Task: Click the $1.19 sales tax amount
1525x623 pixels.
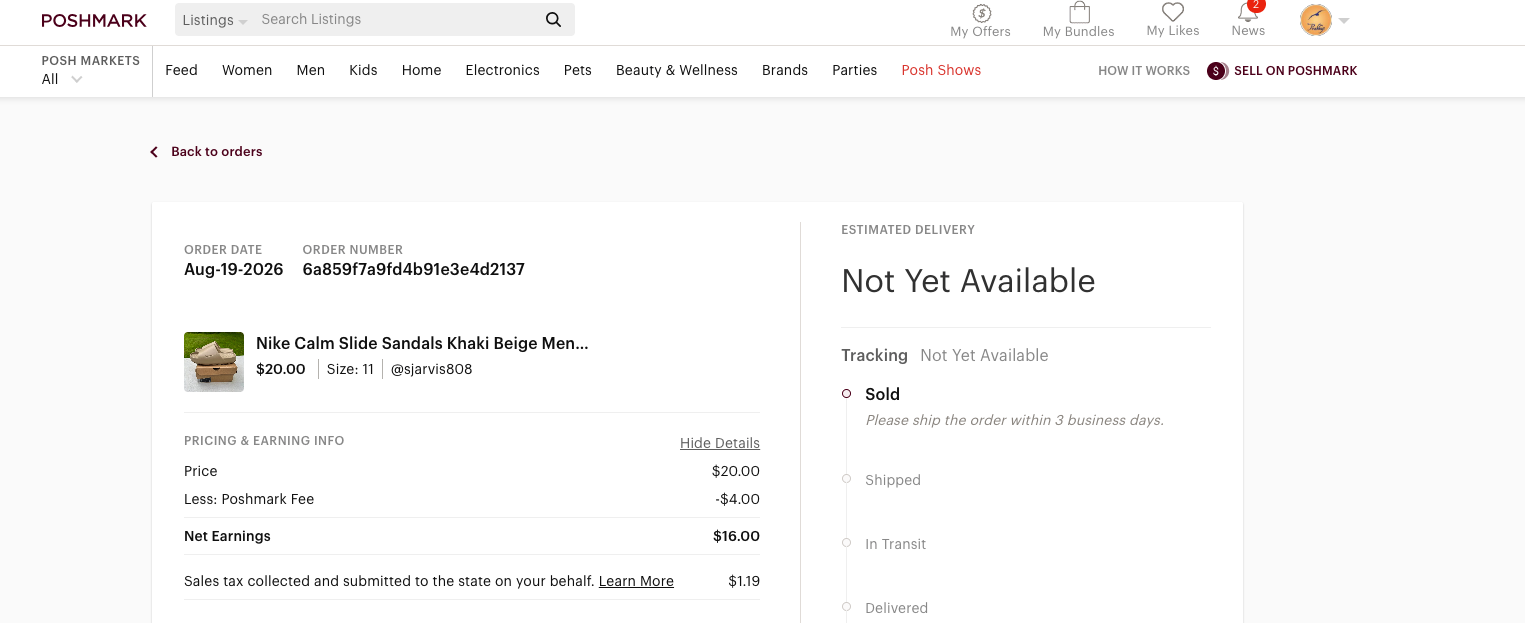Action: pyautogui.click(x=744, y=581)
